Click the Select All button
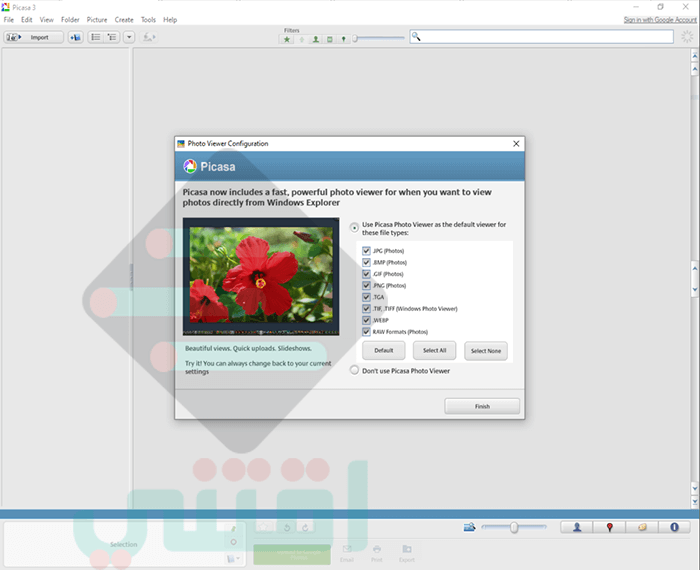Image resolution: width=700 pixels, height=570 pixels. (x=434, y=350)
